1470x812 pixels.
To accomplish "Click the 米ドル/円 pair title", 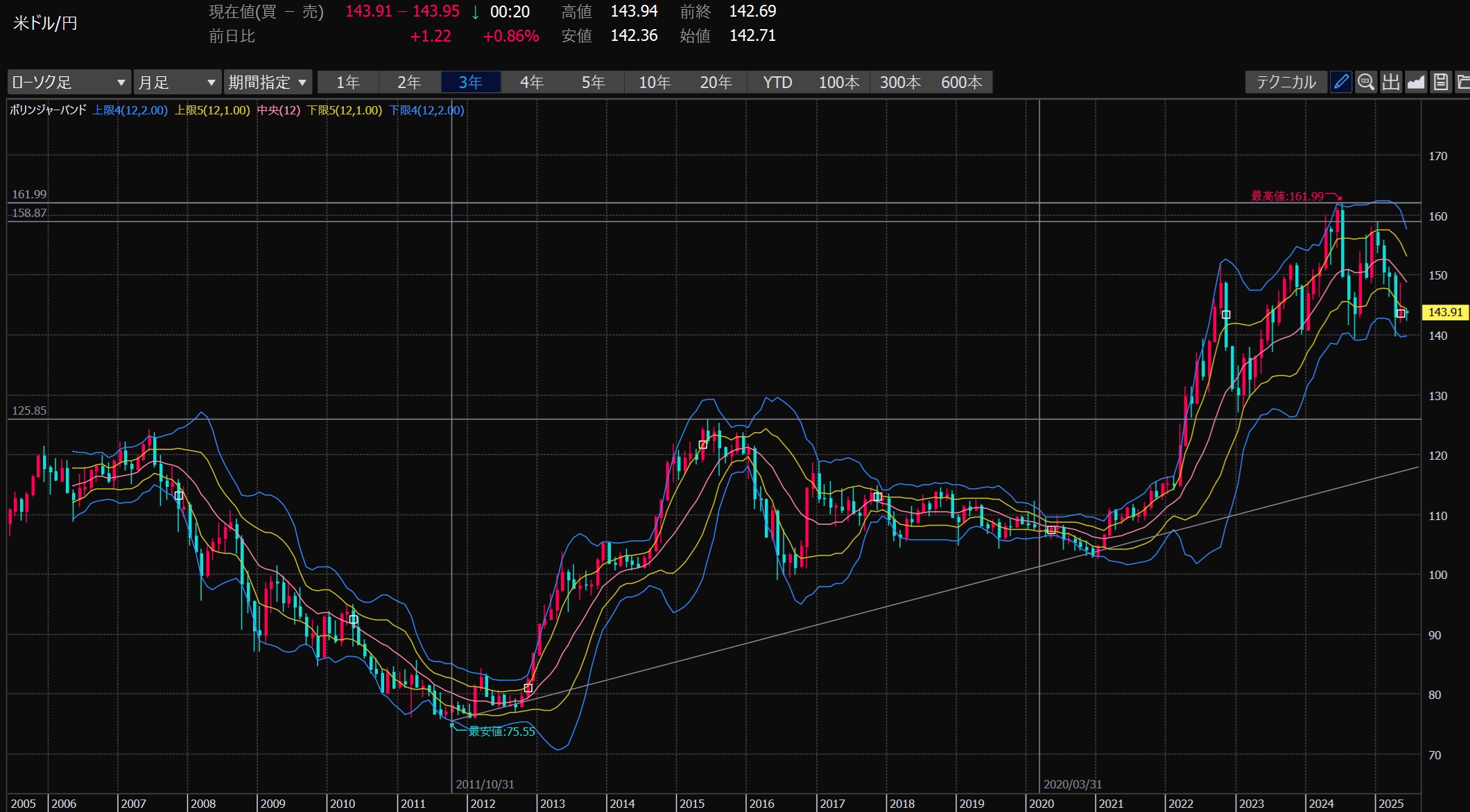I will pyautogui.click(x=45, y=23).
